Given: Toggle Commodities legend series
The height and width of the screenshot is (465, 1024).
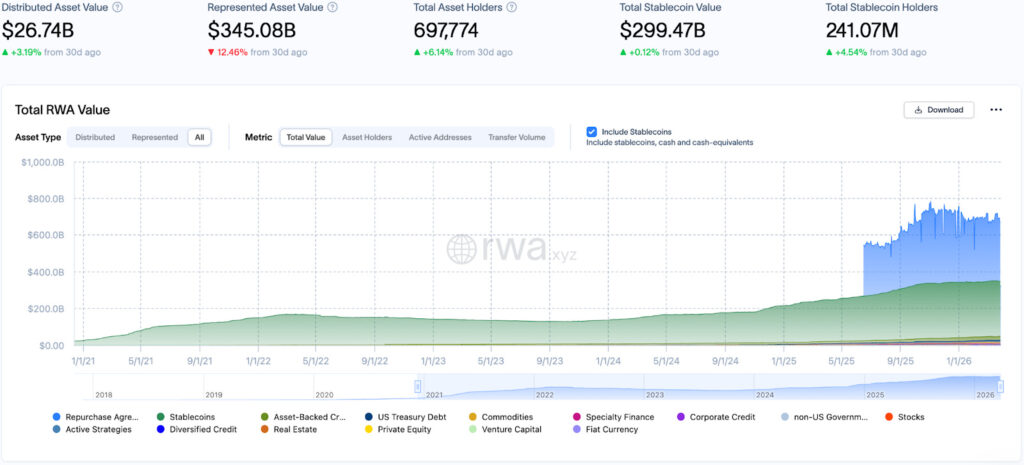Looking at the screenshot, I should (501, 417).
